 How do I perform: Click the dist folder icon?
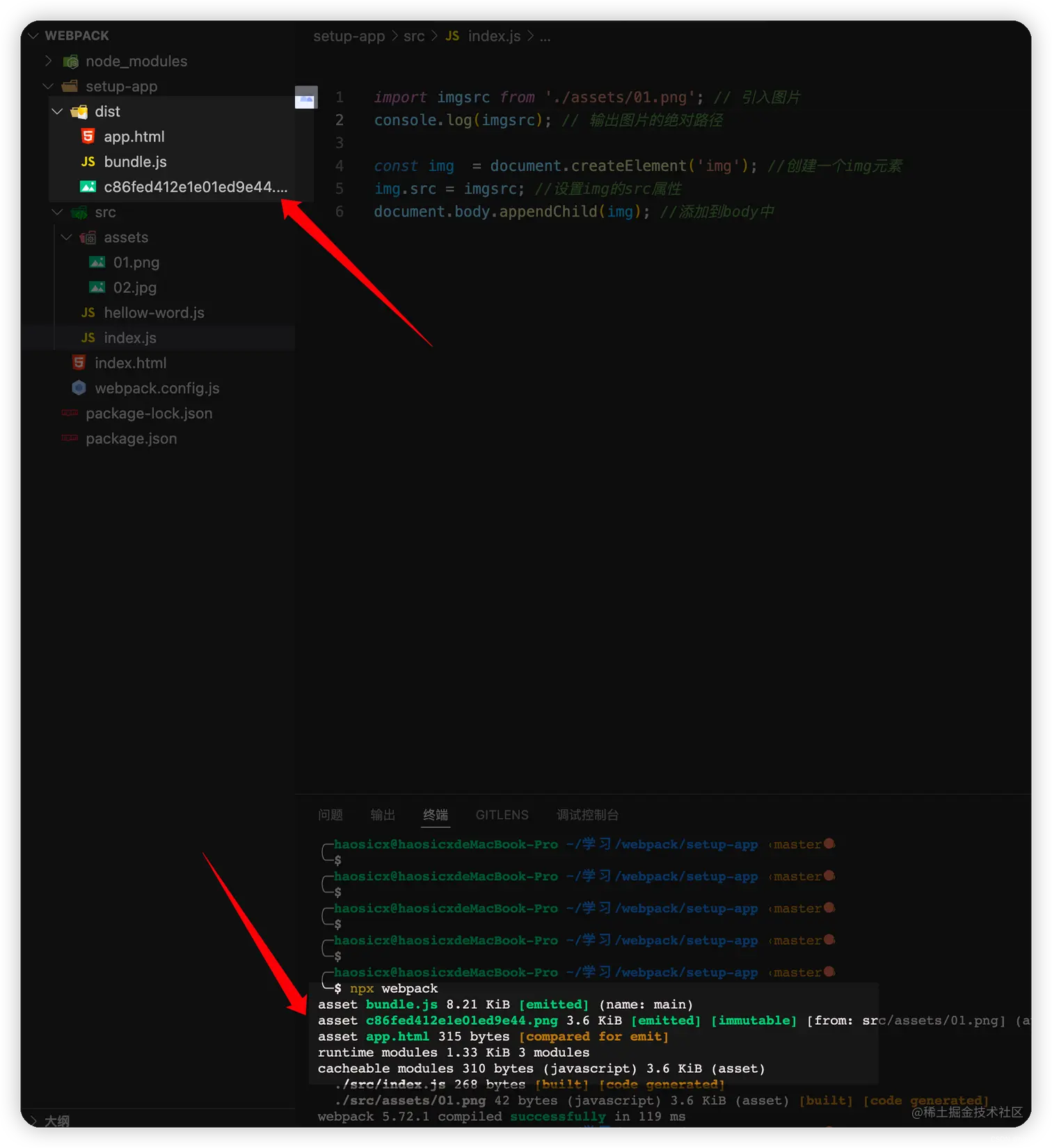click(x=79, y=111)
